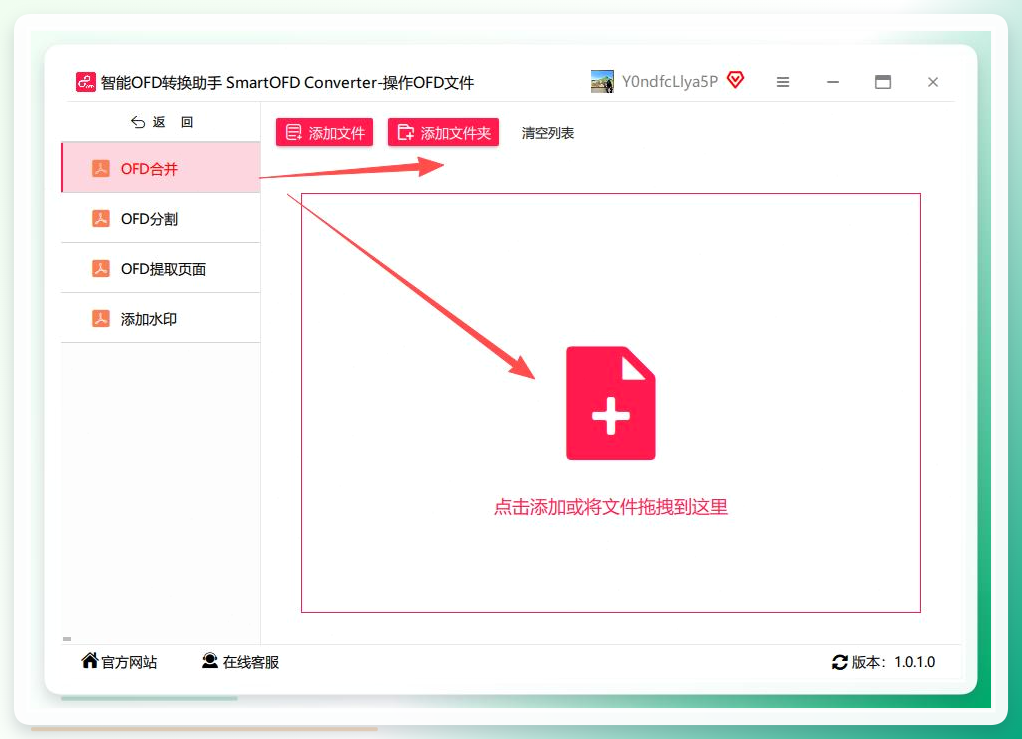This screenshot has height=739, width=1022.
Task: Click the 添加文件 button
Action: 325,132
